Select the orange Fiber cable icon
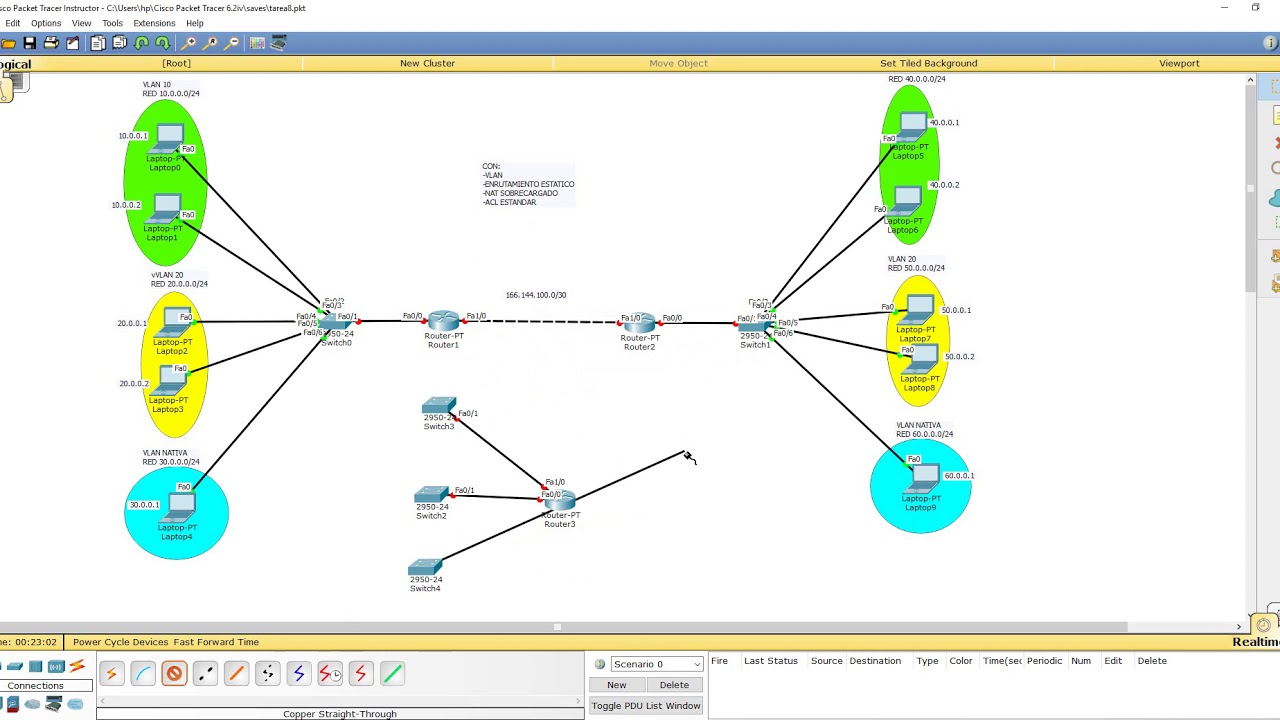 [236, 674]
